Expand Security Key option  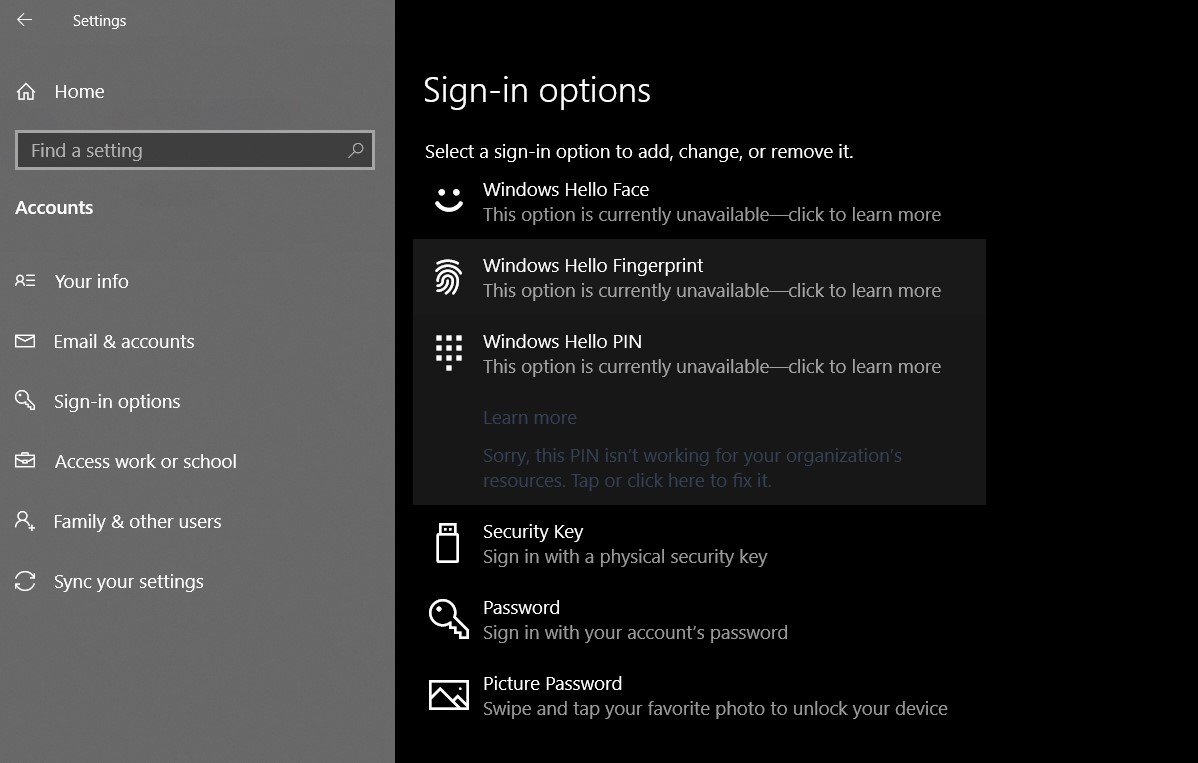click(x=699, y=544)
